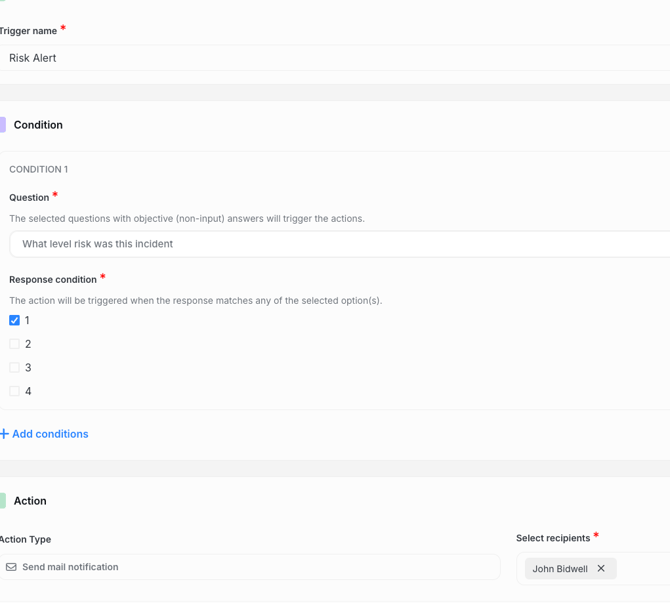Screen dimensions: 670x603
Task: Remove John Bidwell recipient with X icon
Action: [x=601, y=568]
